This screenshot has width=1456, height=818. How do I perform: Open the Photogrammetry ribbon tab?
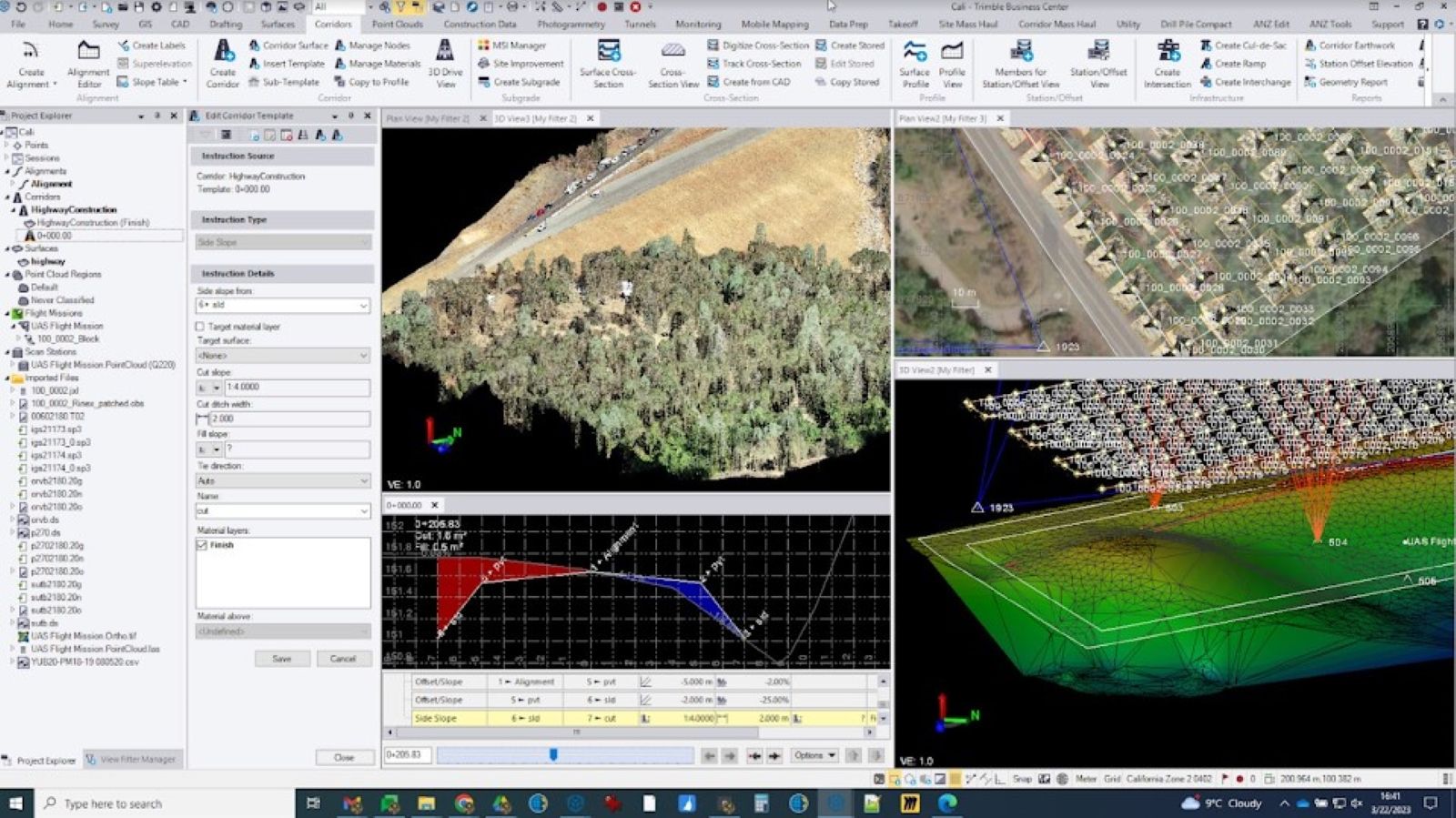tap(571, 24)
